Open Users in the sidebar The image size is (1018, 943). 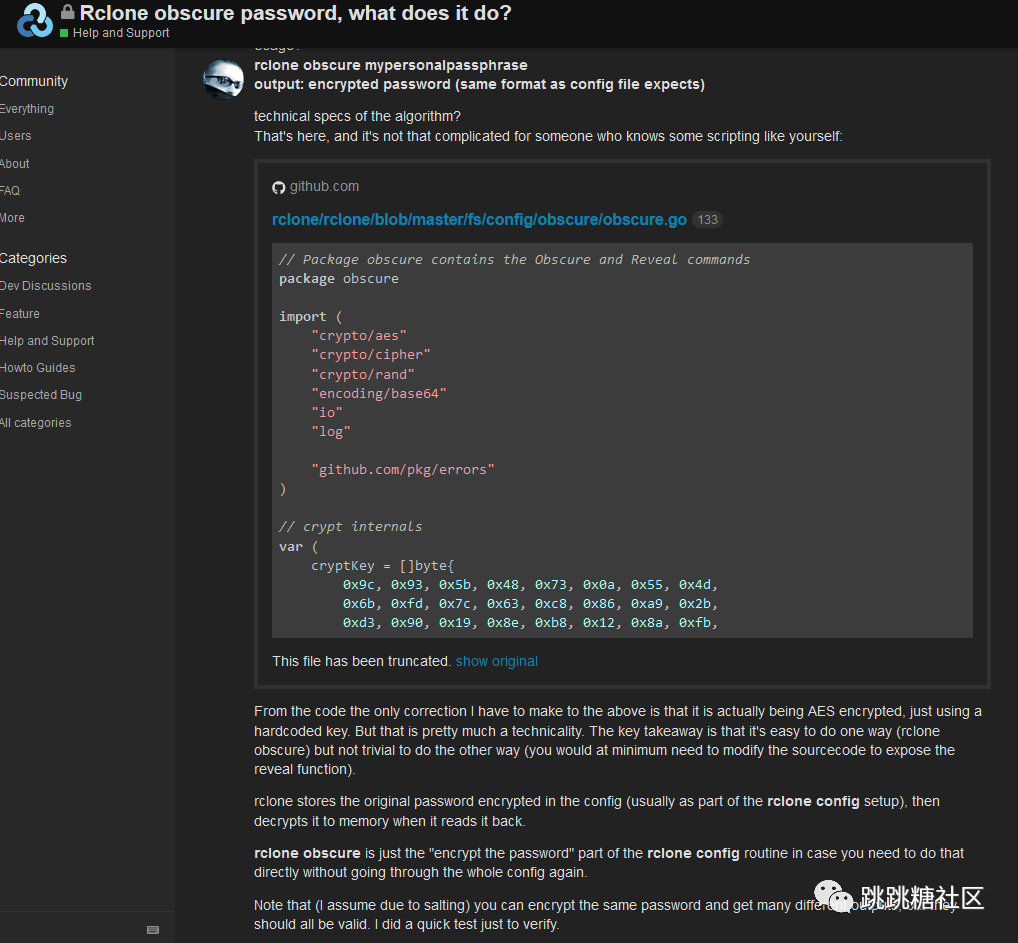click(16, 136)
